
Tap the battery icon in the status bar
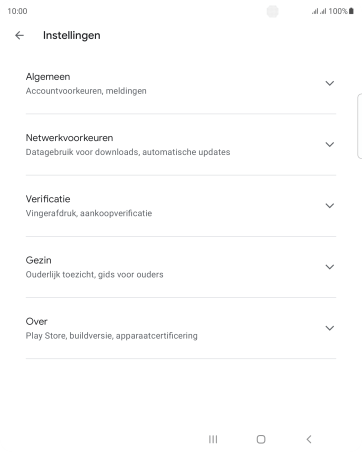click(351, 11)
